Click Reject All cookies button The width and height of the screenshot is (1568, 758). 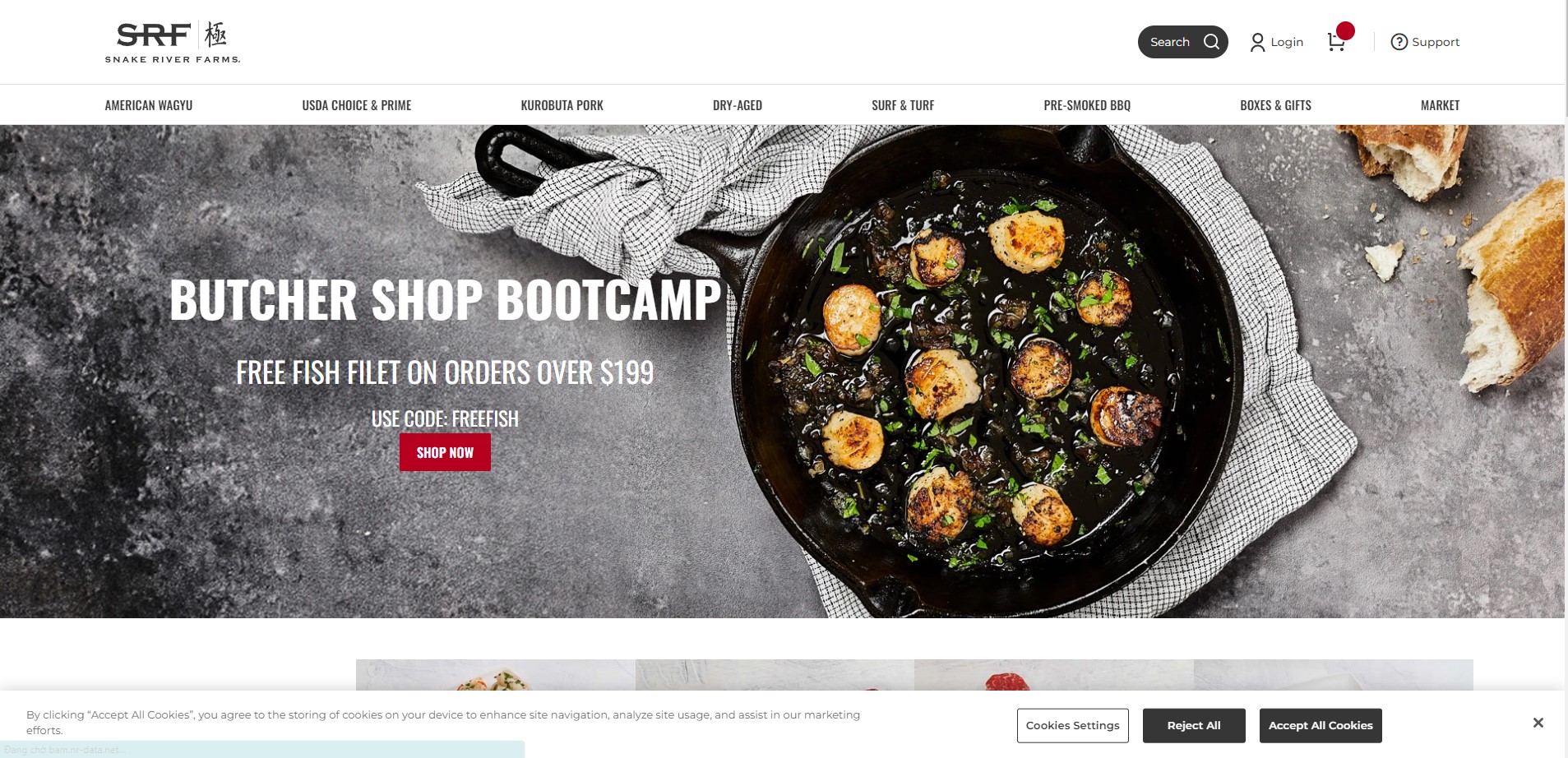tap(1194, 725)
